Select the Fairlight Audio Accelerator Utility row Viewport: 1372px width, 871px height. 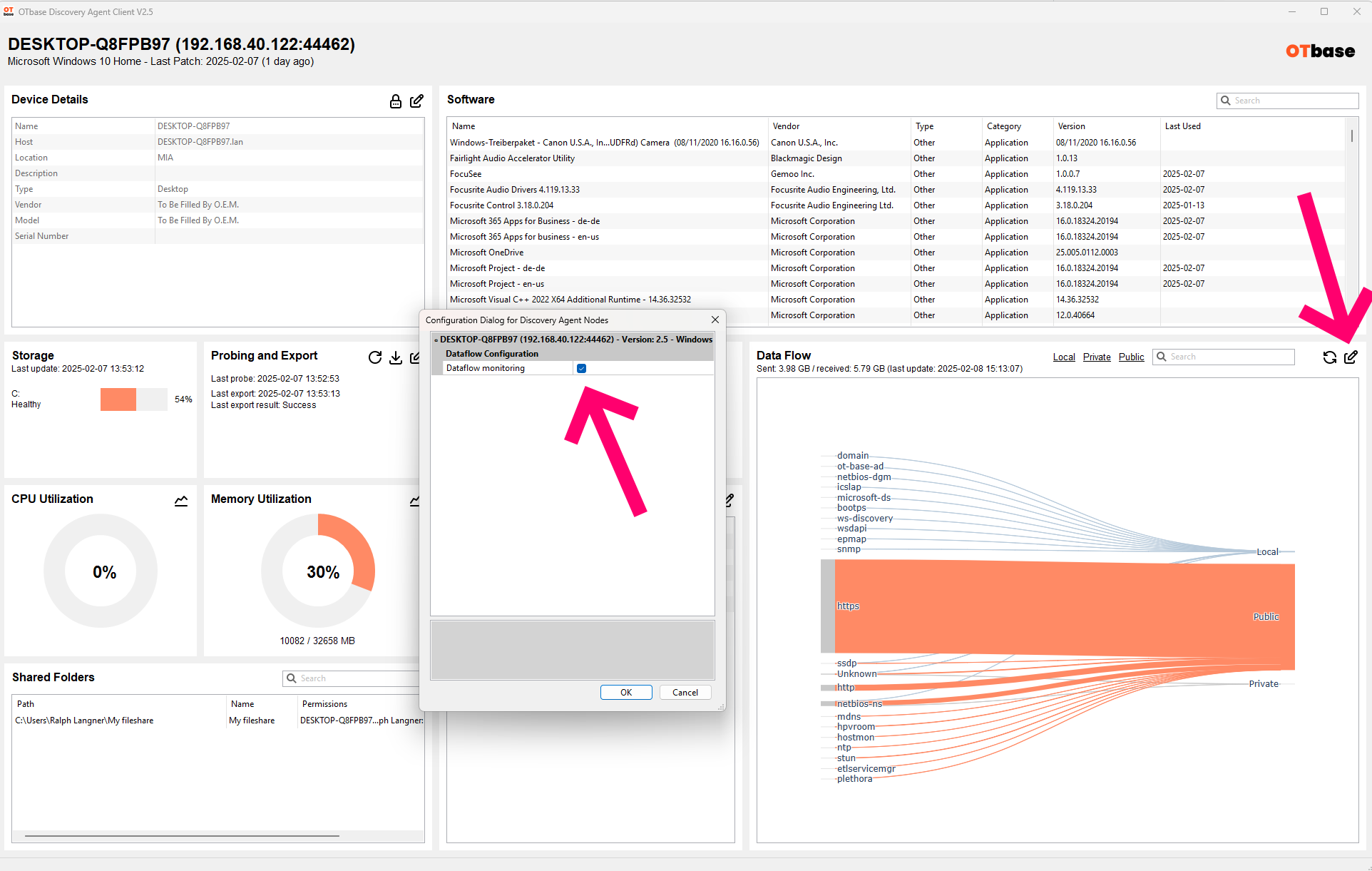tap(896, 158)
